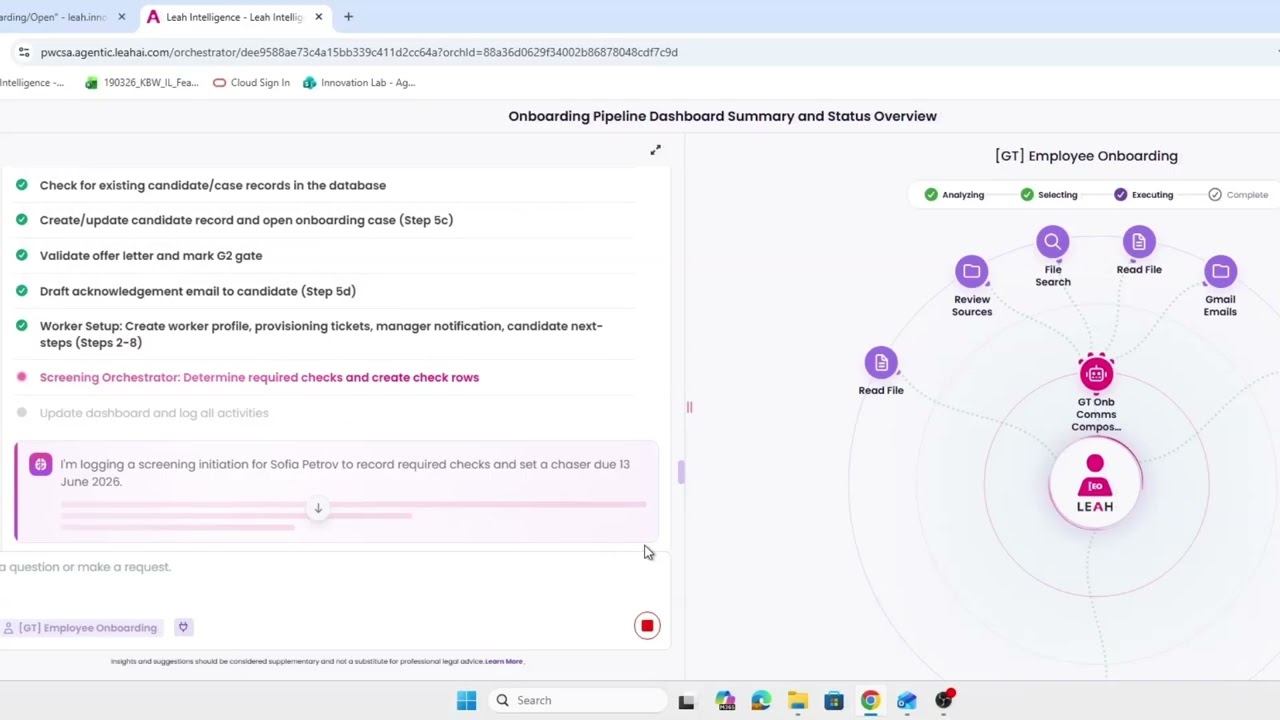Click 'Create/update candidate record and open onboarding case'

click(x=246, y=220)
